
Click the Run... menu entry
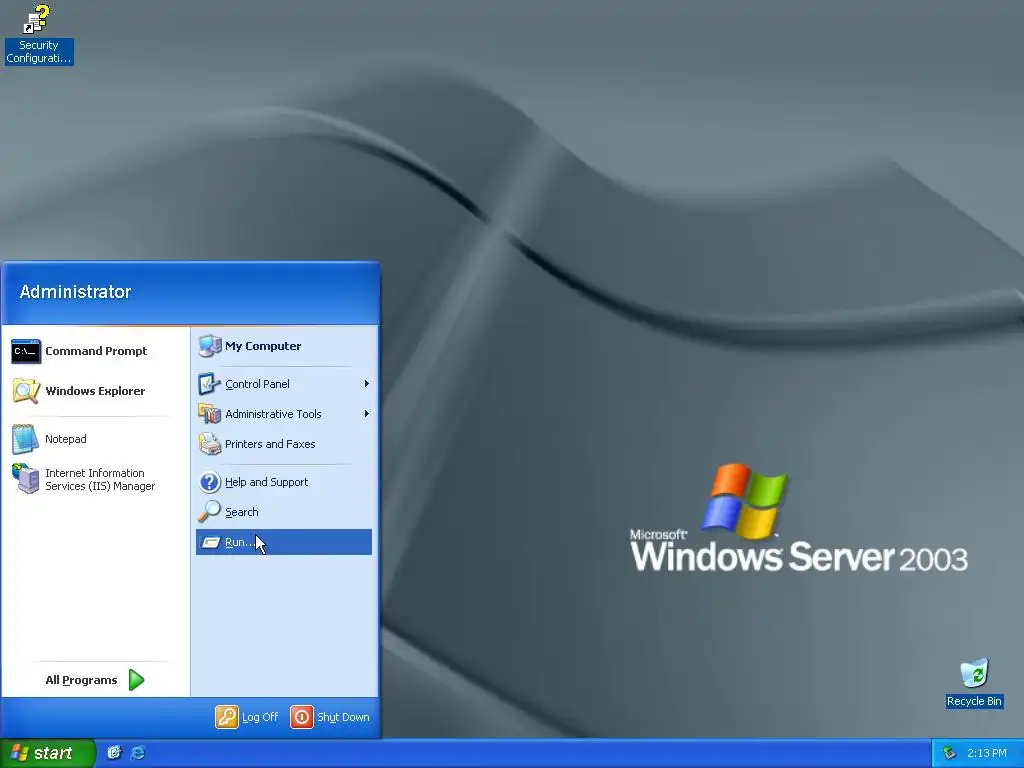283,542
